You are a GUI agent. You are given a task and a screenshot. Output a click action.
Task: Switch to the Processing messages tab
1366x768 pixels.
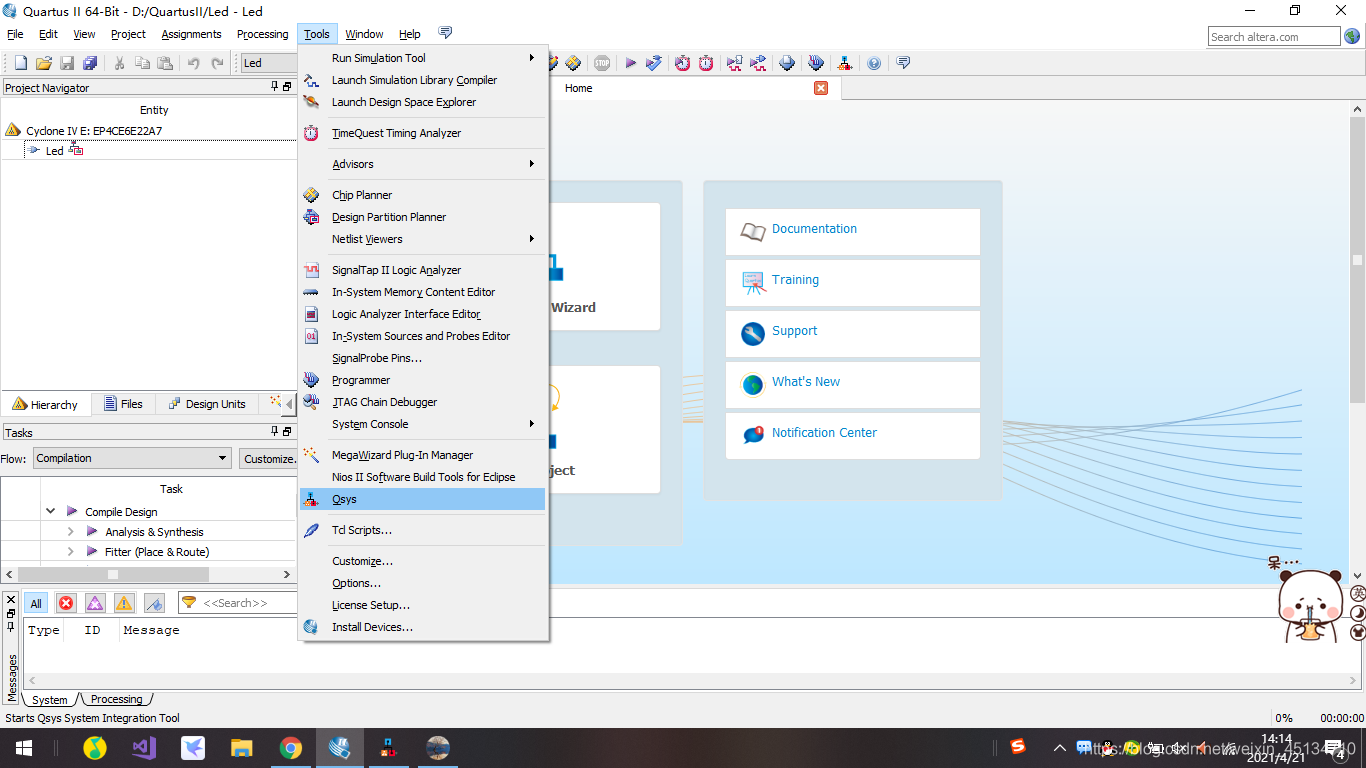coord(116,699)
